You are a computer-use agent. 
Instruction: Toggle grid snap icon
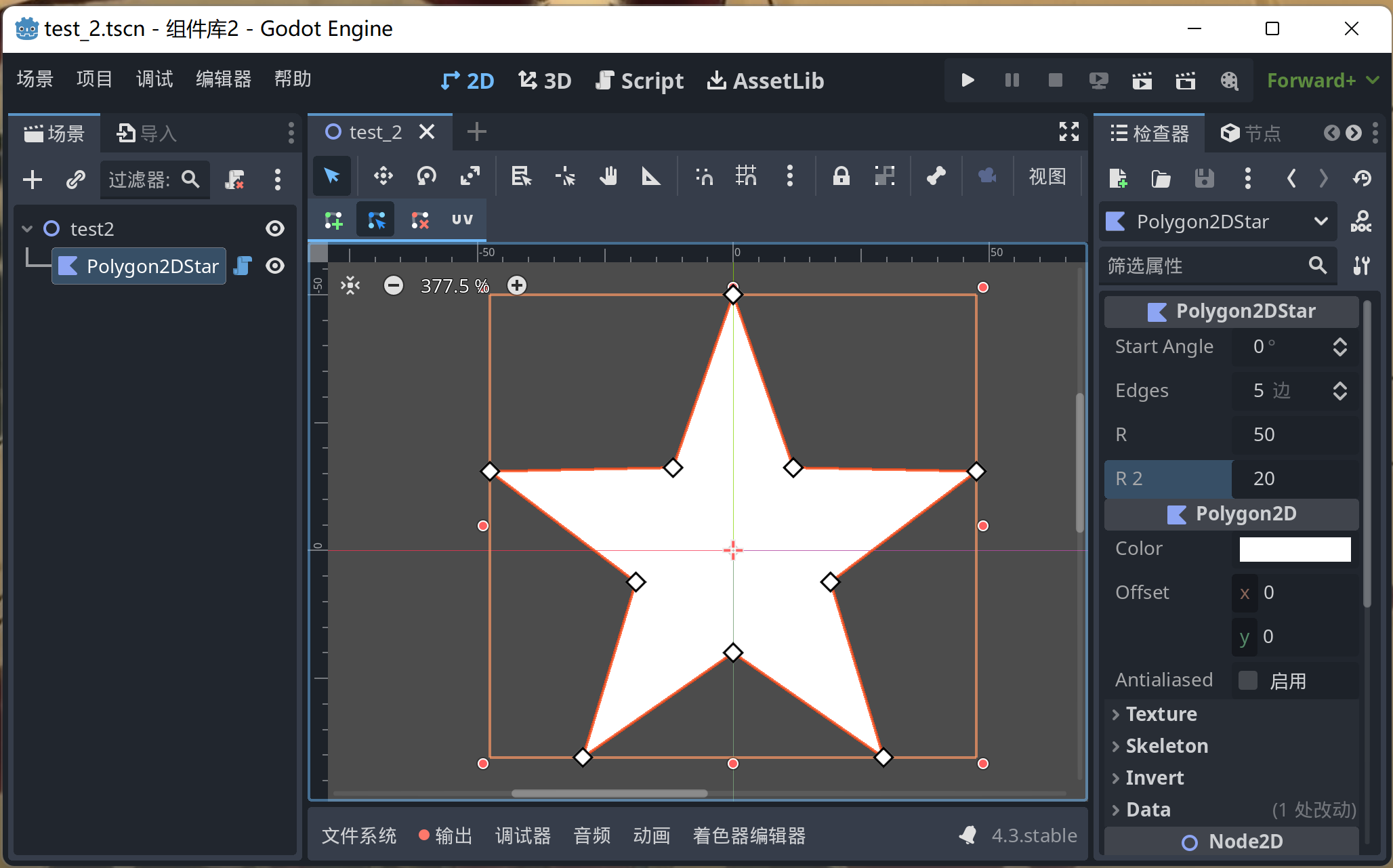tap(746, 176)
